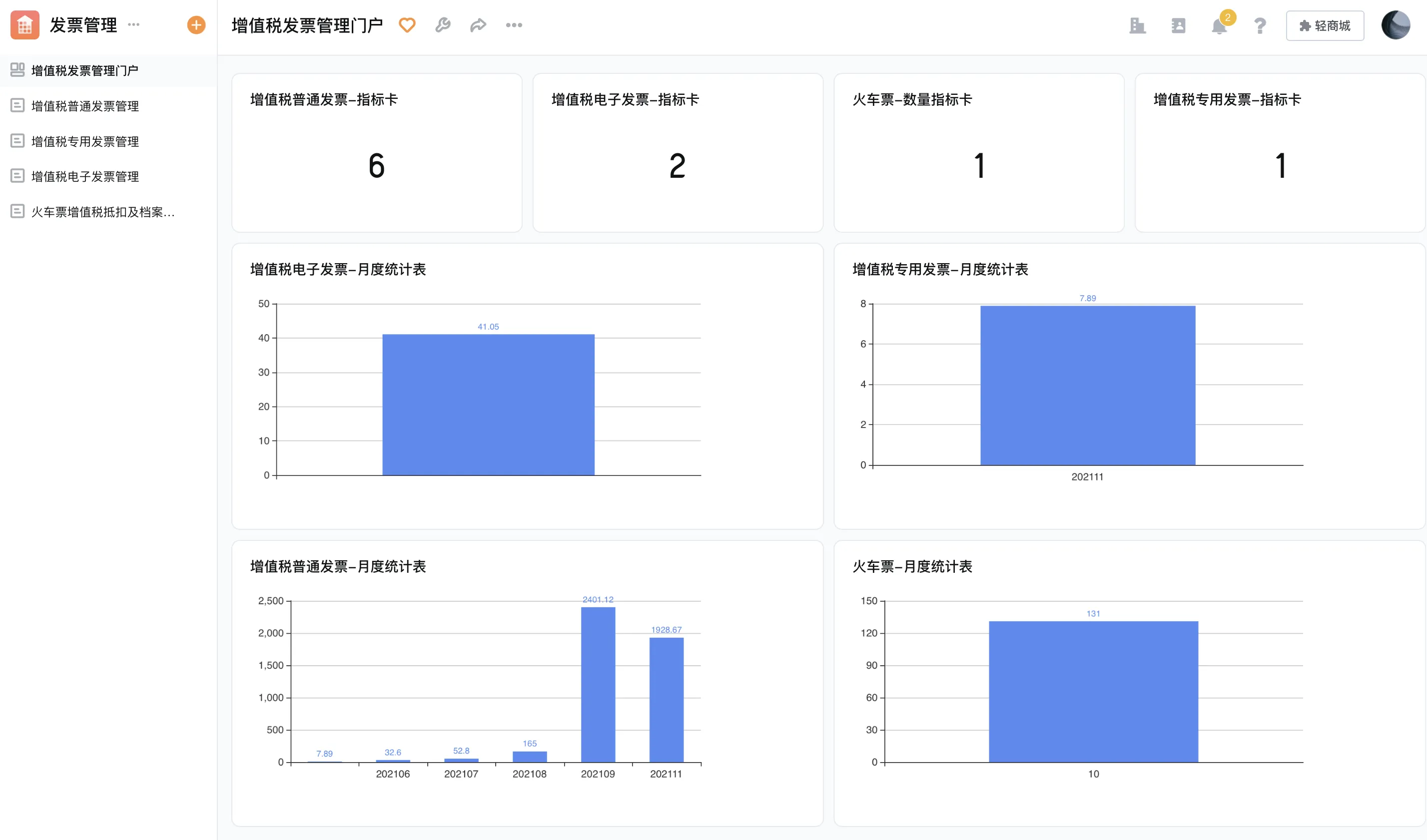Screen dimensions: 1427x840
Task: Open the notifications bell
Action: 1219,26
